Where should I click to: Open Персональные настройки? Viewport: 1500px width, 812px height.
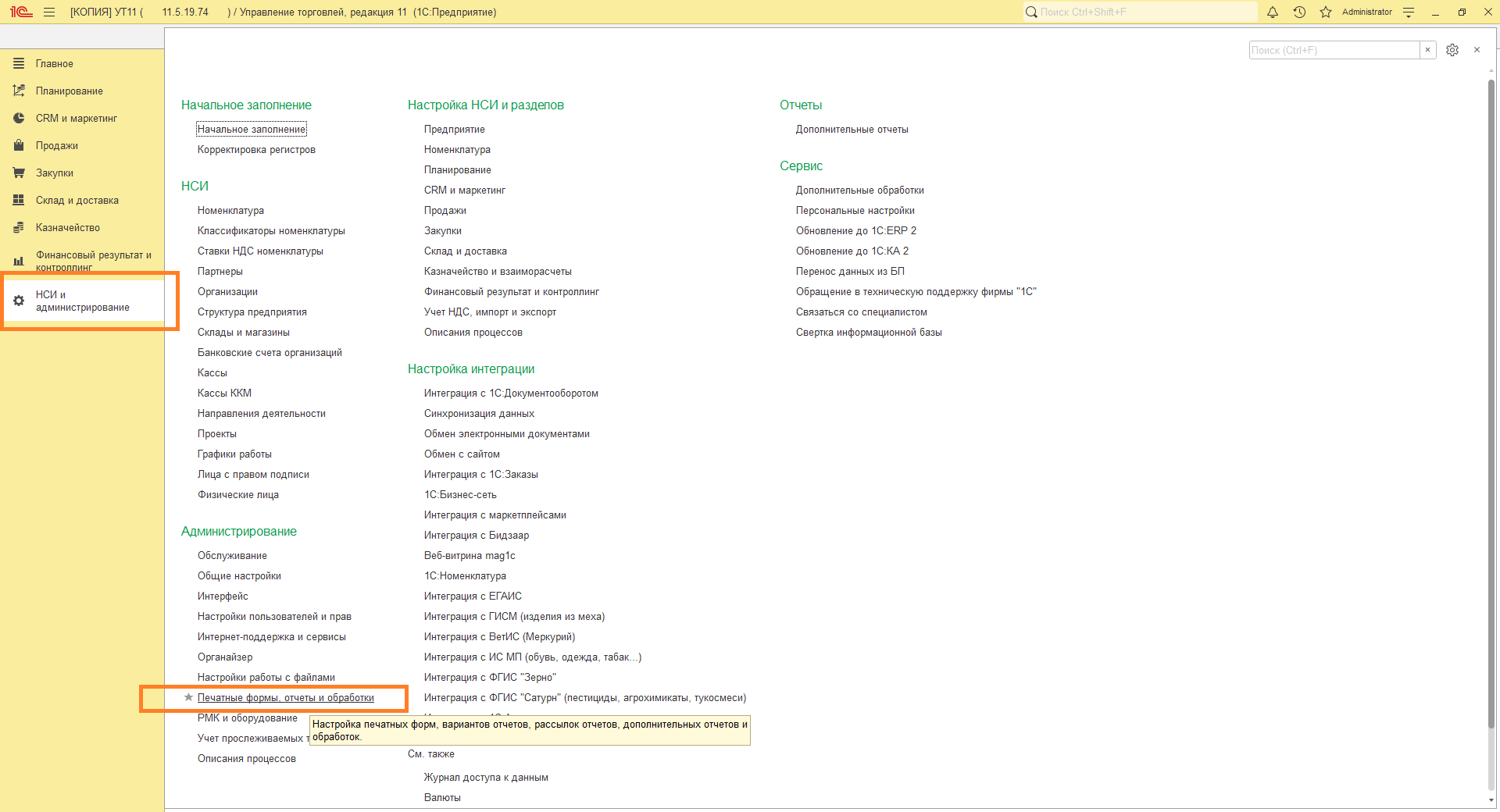tap(855, 210)
